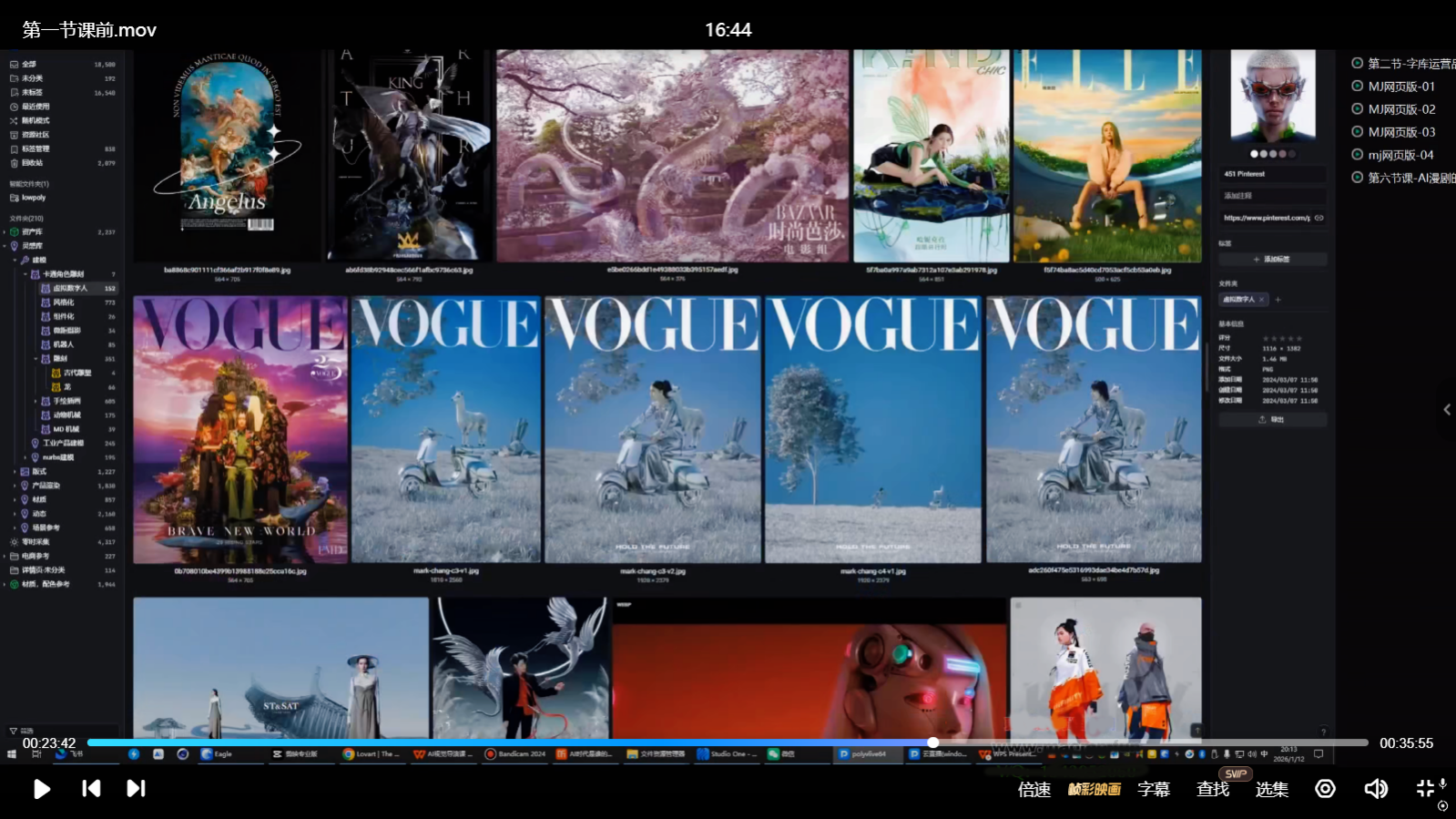Select the first white color swatch
1456x819 pixels.
(x=1254, y=154)
